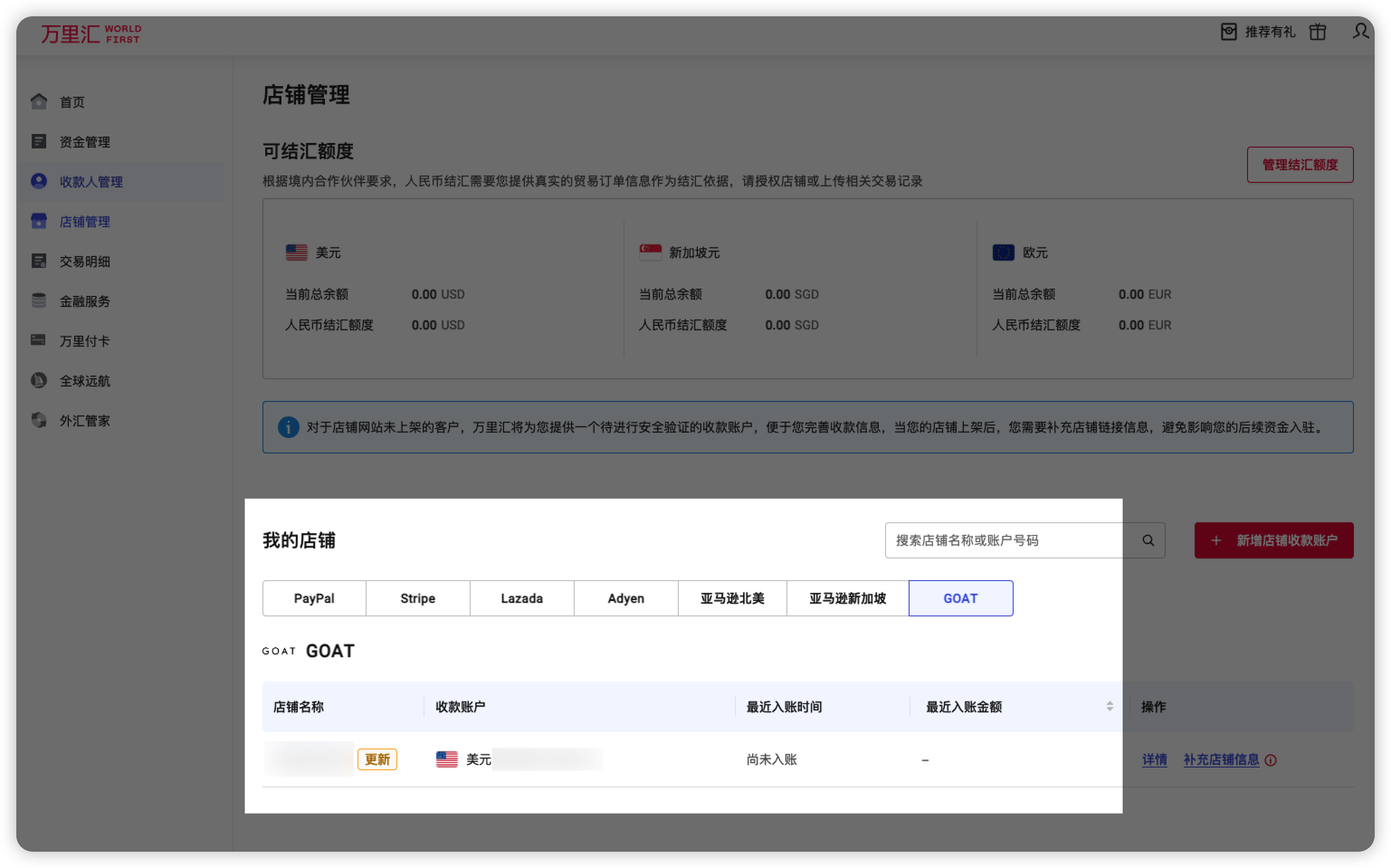Open 收款人管理 via its sidebar icon
1391x868 pixels.
tap(38, 181)
